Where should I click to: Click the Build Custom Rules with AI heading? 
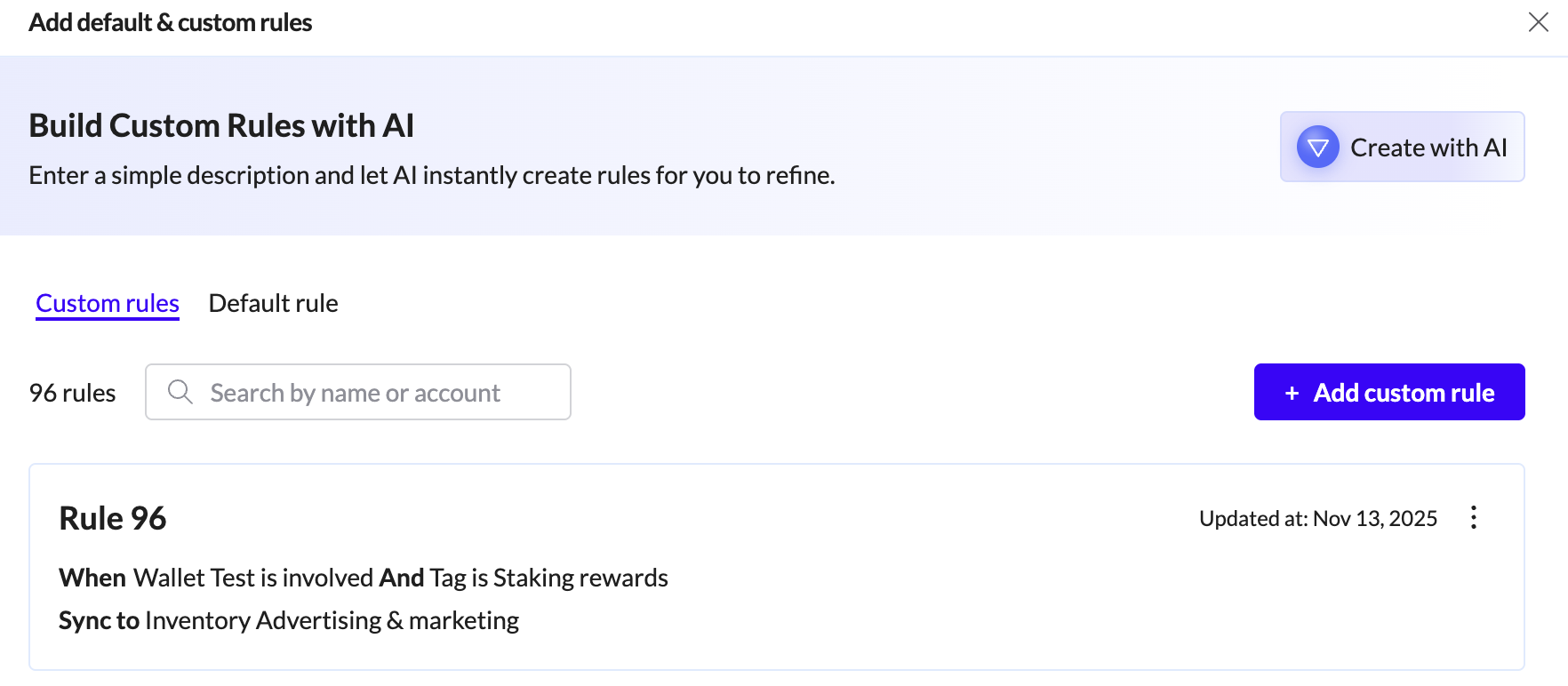221,125
